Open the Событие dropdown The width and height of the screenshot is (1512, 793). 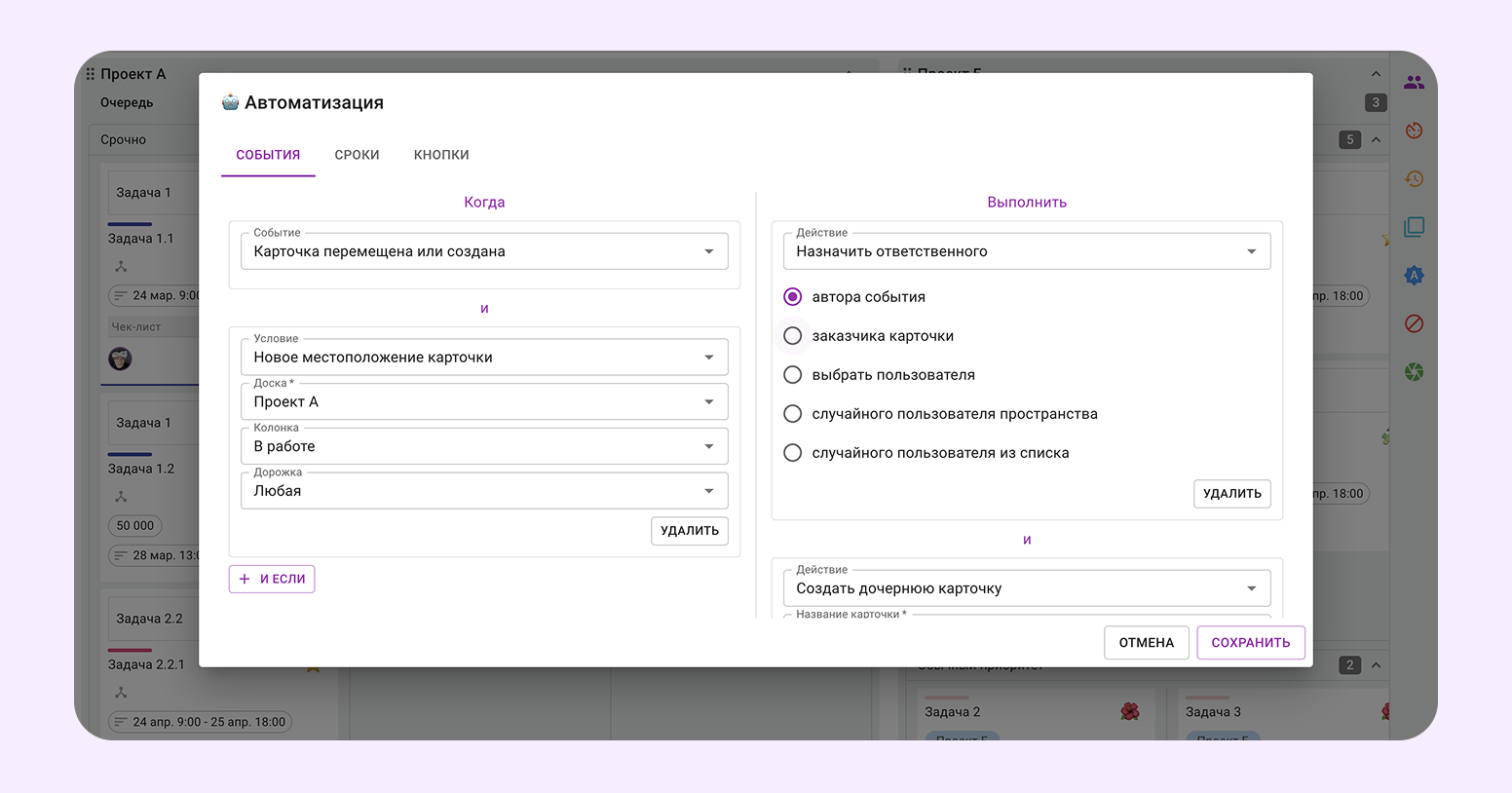pyautogui.click(x=483, y=251)
